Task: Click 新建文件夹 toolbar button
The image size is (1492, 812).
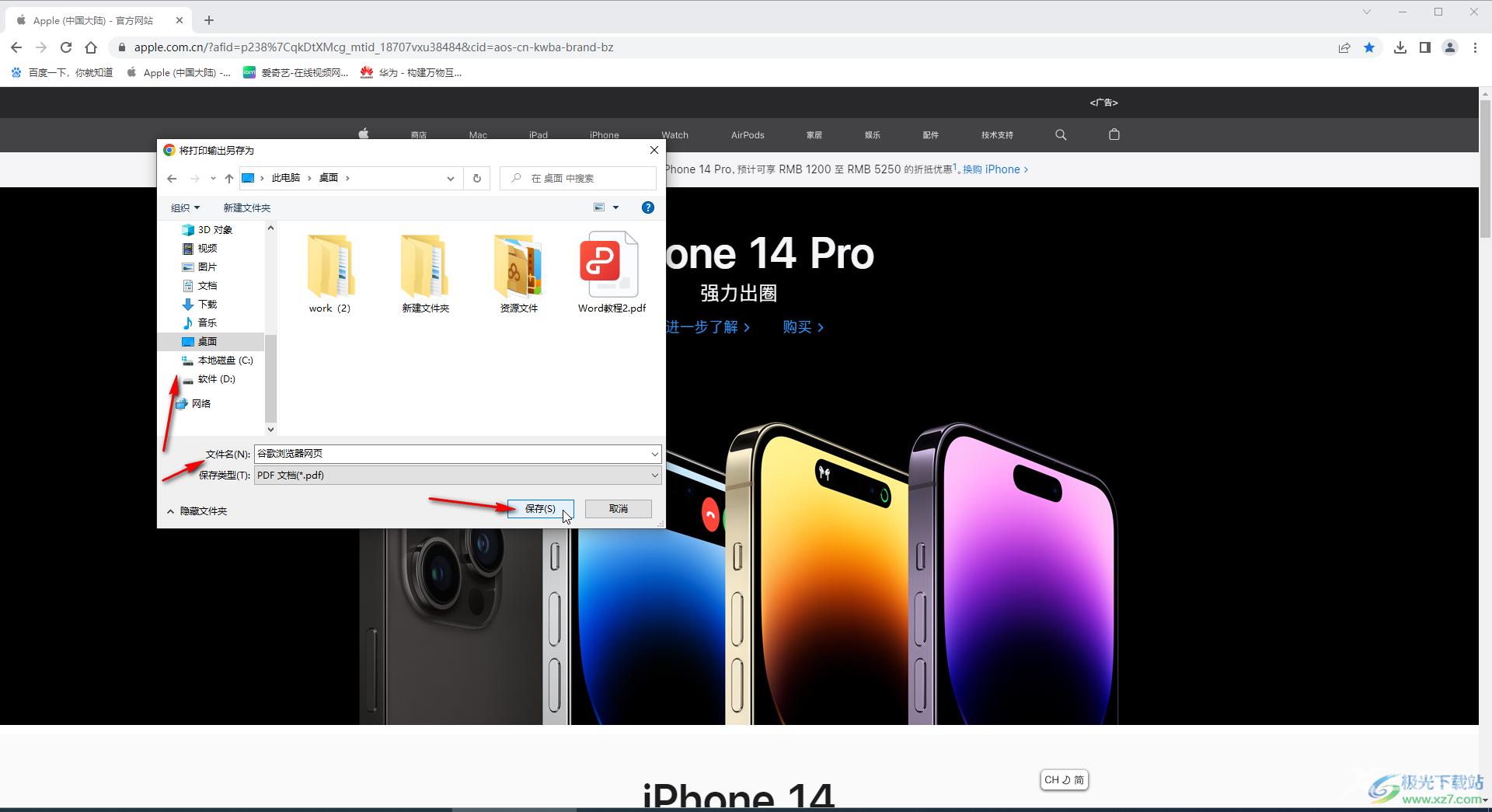Action: (x=247, y=207)
